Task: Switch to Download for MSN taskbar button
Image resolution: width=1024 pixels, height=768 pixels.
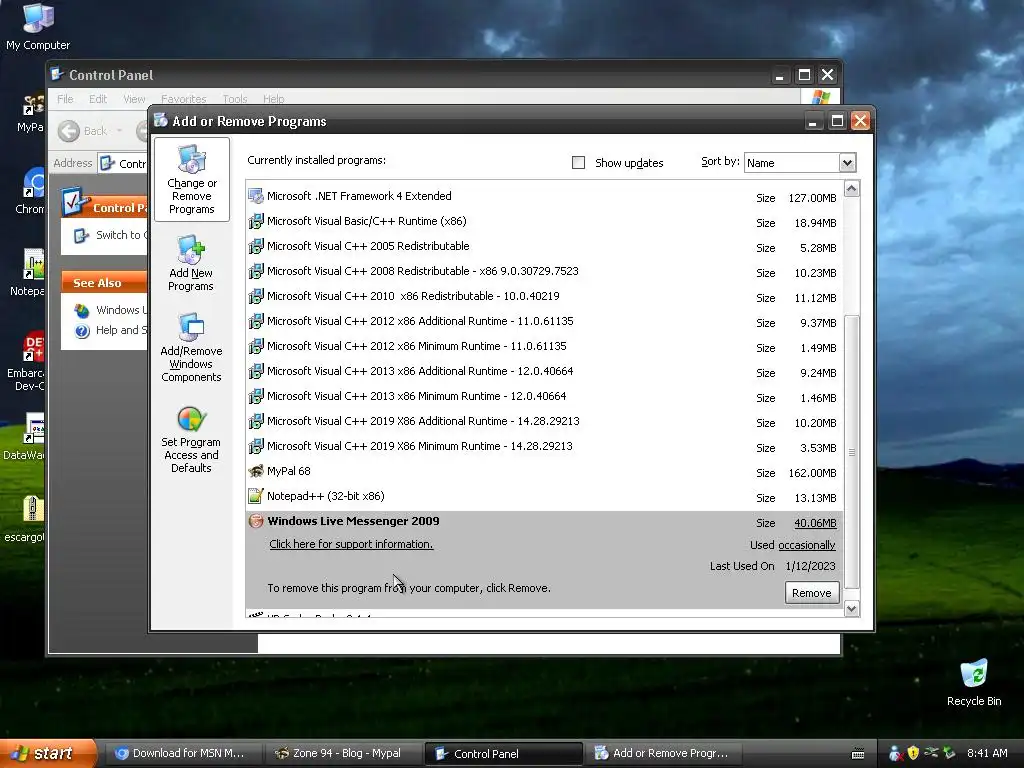Action: 182,753
